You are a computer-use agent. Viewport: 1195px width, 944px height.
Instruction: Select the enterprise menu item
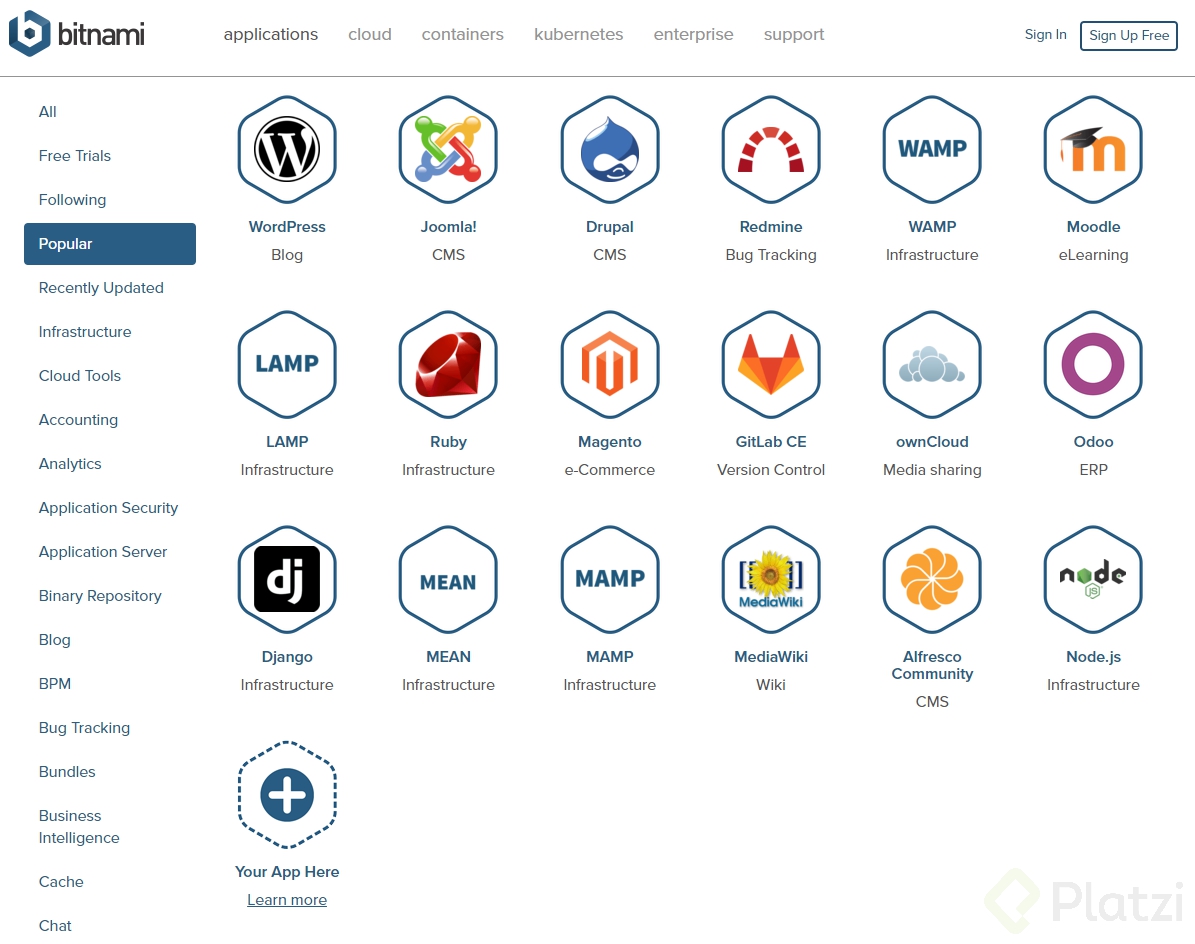coord(694,34)
